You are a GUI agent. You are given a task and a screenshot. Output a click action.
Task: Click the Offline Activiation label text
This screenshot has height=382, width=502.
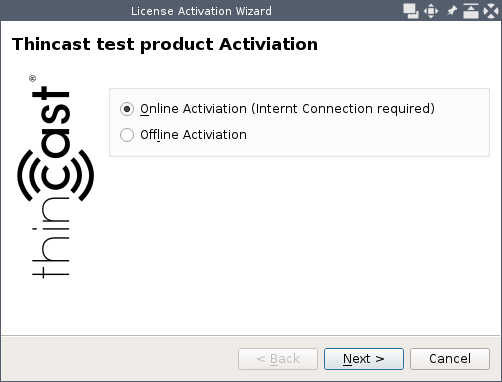pyautogui.click(x=193, y=135)
